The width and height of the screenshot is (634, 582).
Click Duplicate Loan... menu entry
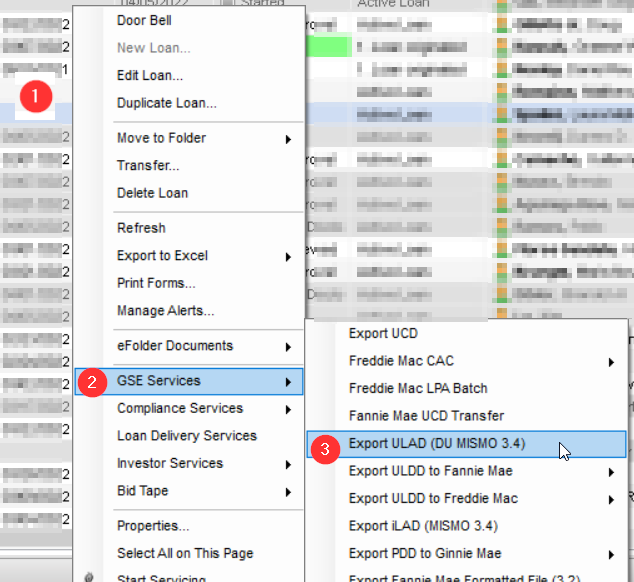coord(188,103)
